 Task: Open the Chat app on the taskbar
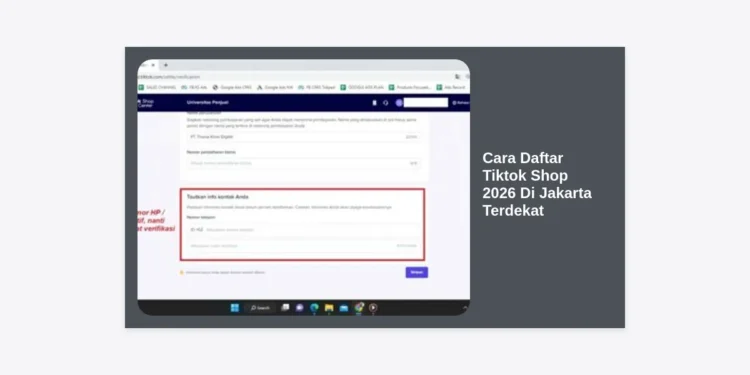[x=299, y=308]
